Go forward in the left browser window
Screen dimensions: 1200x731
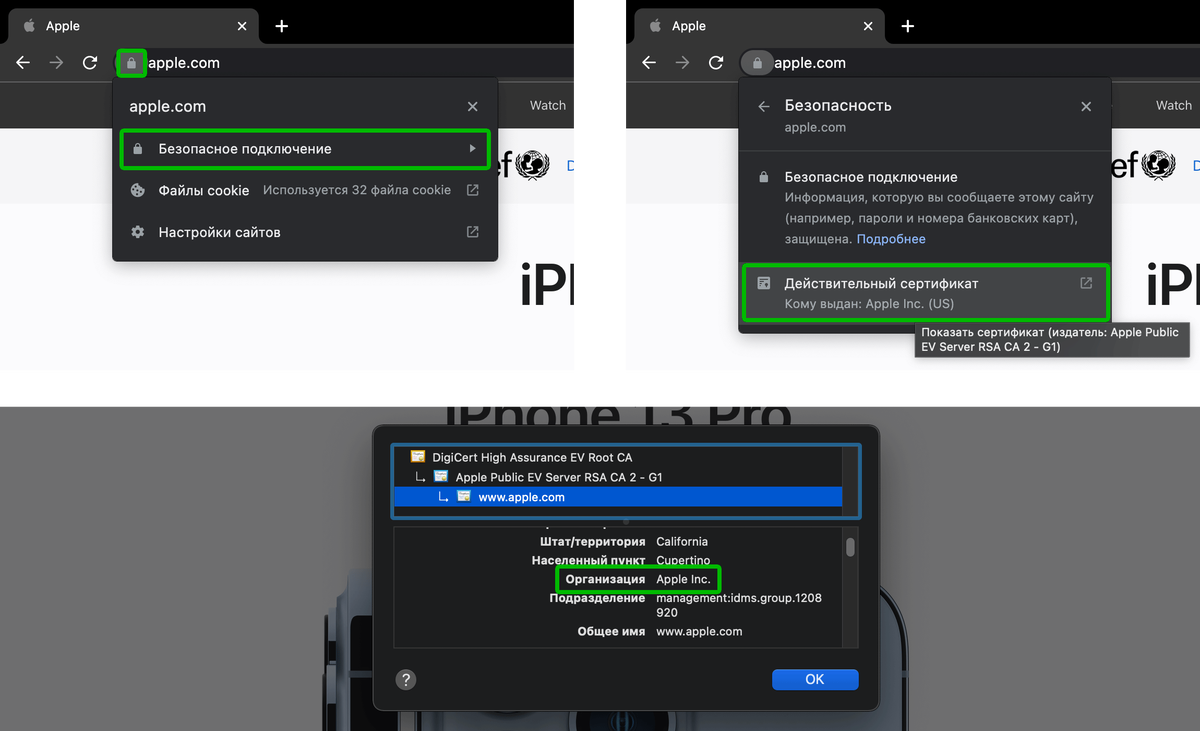point(56,63)
